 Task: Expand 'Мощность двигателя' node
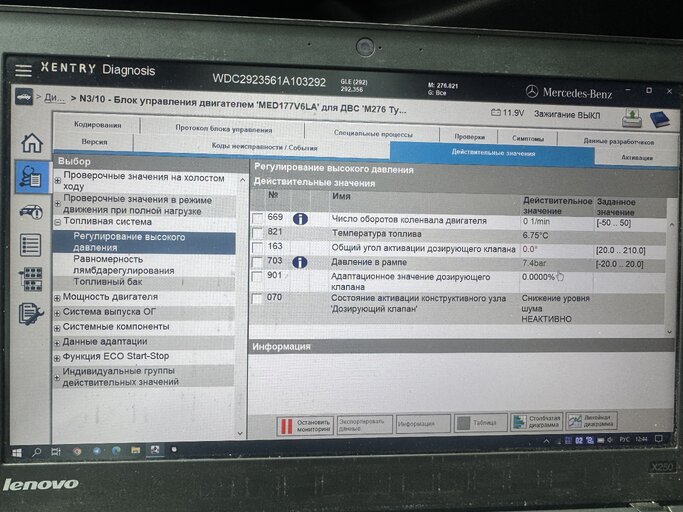click(57, 298)
